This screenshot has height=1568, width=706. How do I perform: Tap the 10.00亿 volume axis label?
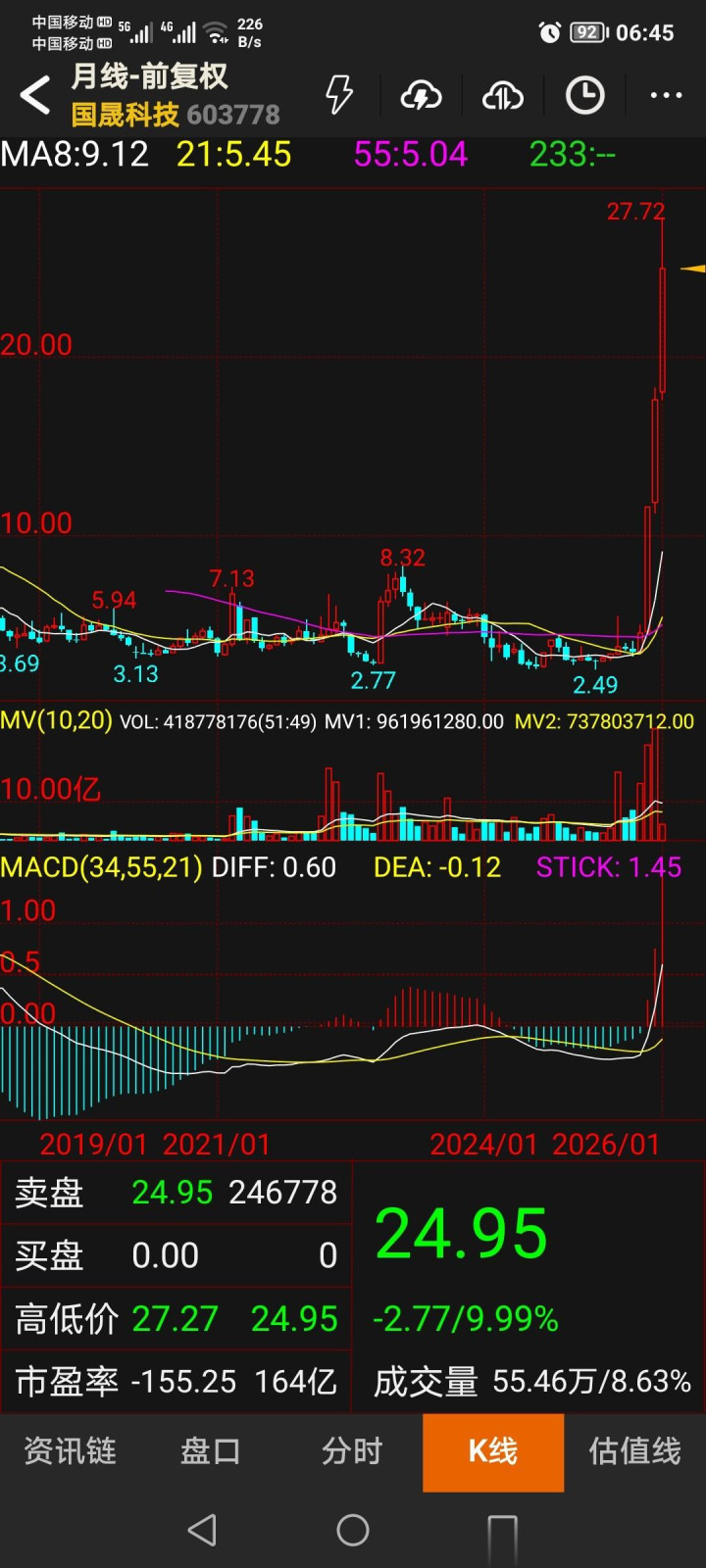coord(51,790)
